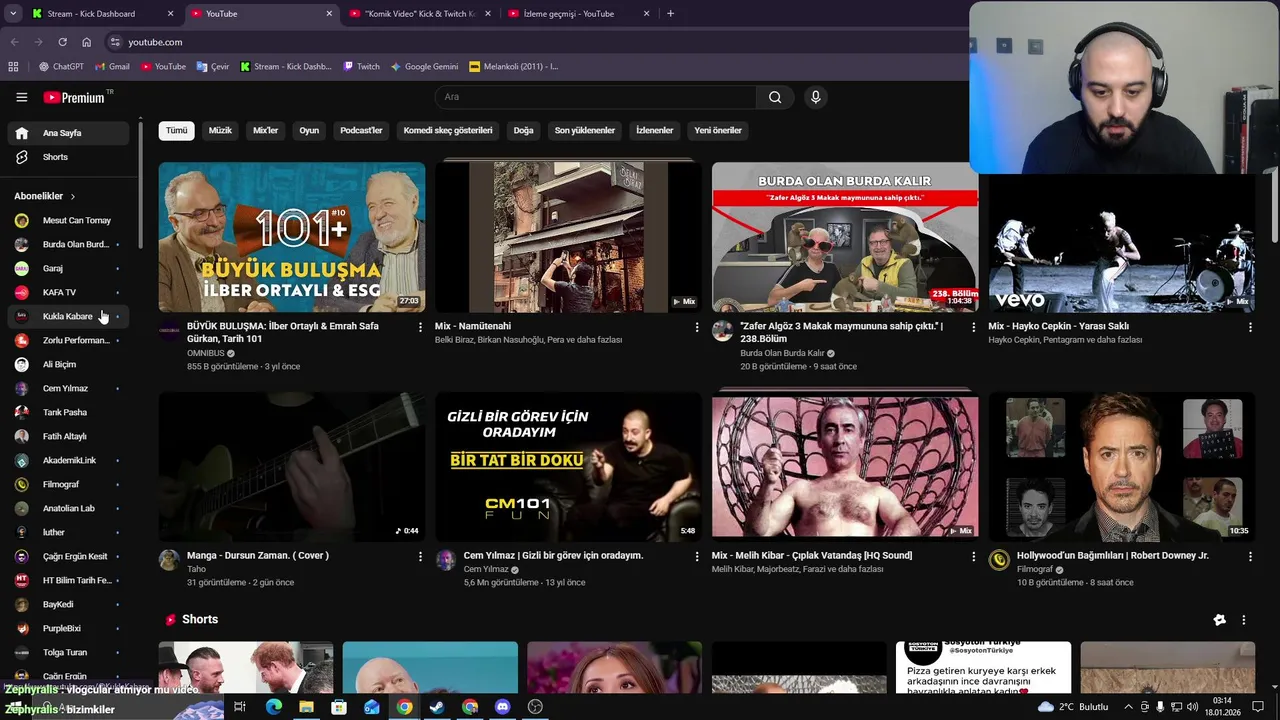Go to Chrome home page button
Image resolution: width=1280 pixels, height=720 pixels.
[86, 42]
